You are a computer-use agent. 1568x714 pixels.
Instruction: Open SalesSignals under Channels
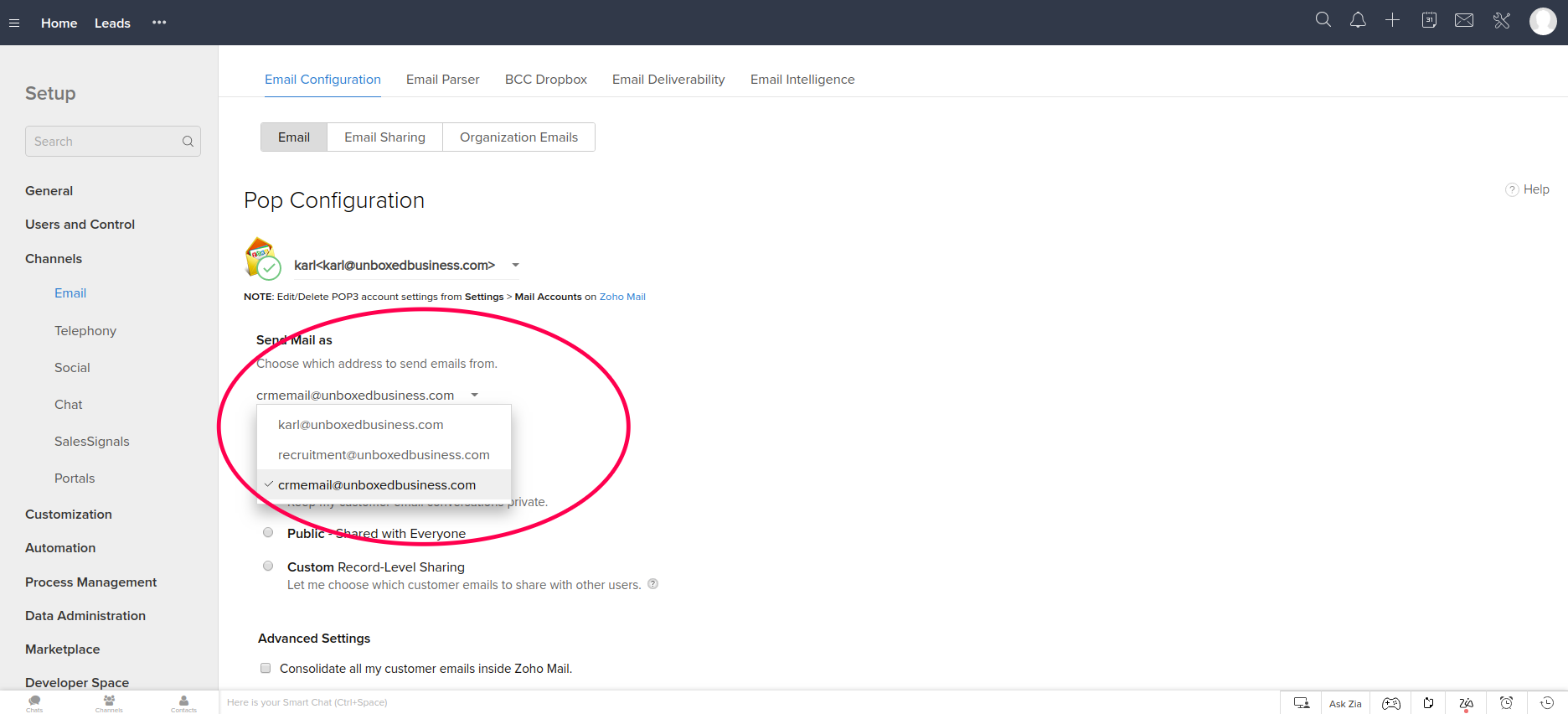coord(92,442)
